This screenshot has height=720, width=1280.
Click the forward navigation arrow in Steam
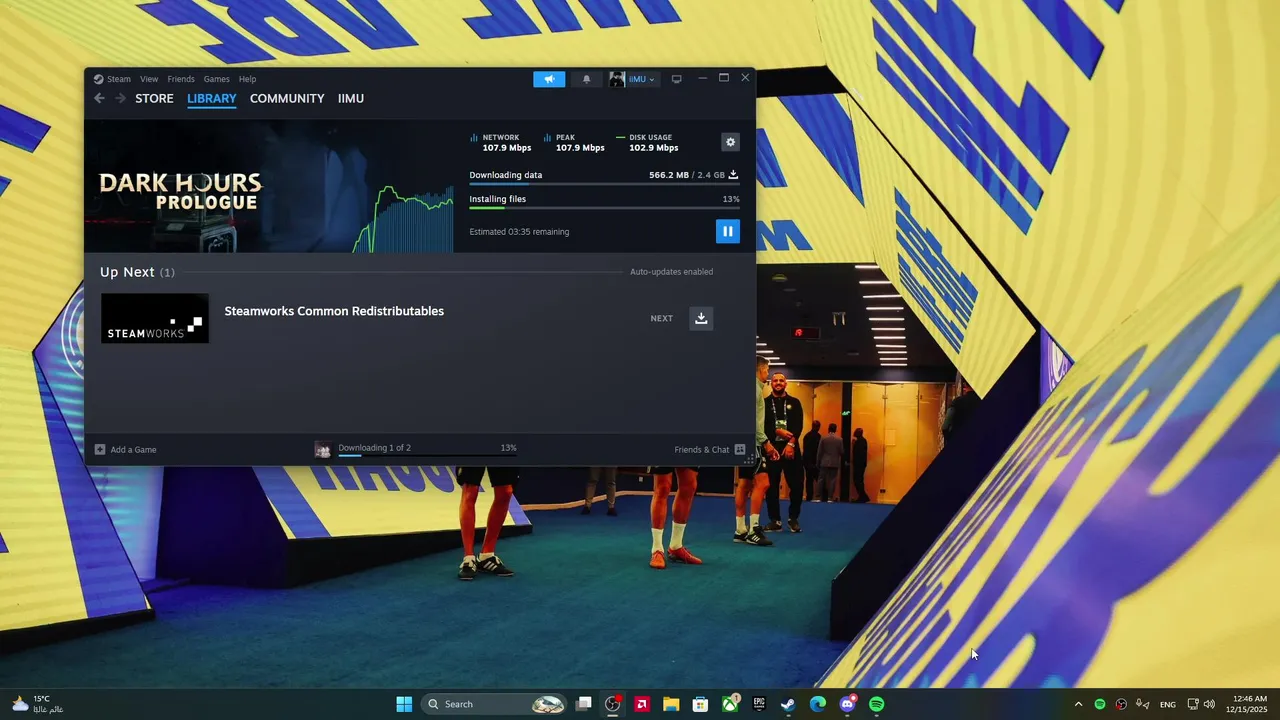point(121,98)
